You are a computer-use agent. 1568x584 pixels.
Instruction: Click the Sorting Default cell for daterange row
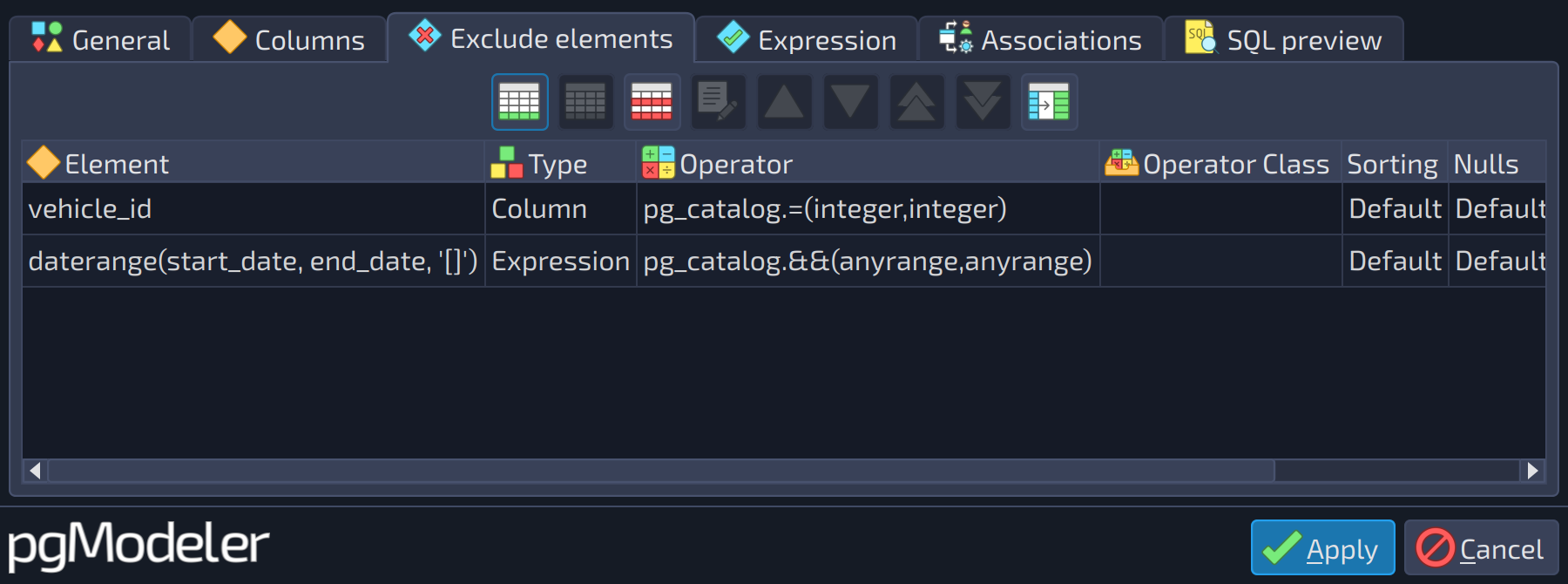(1395, 261)
